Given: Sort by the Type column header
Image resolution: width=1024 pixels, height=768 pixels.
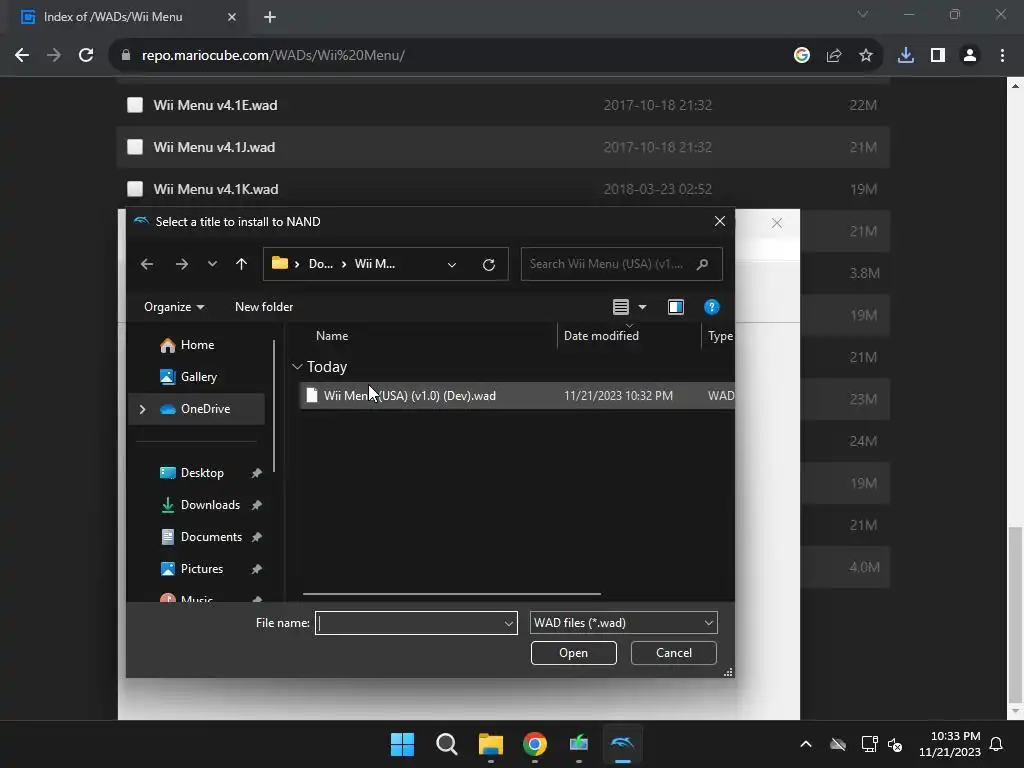Looking at the screenshot, I should [718, 336].
